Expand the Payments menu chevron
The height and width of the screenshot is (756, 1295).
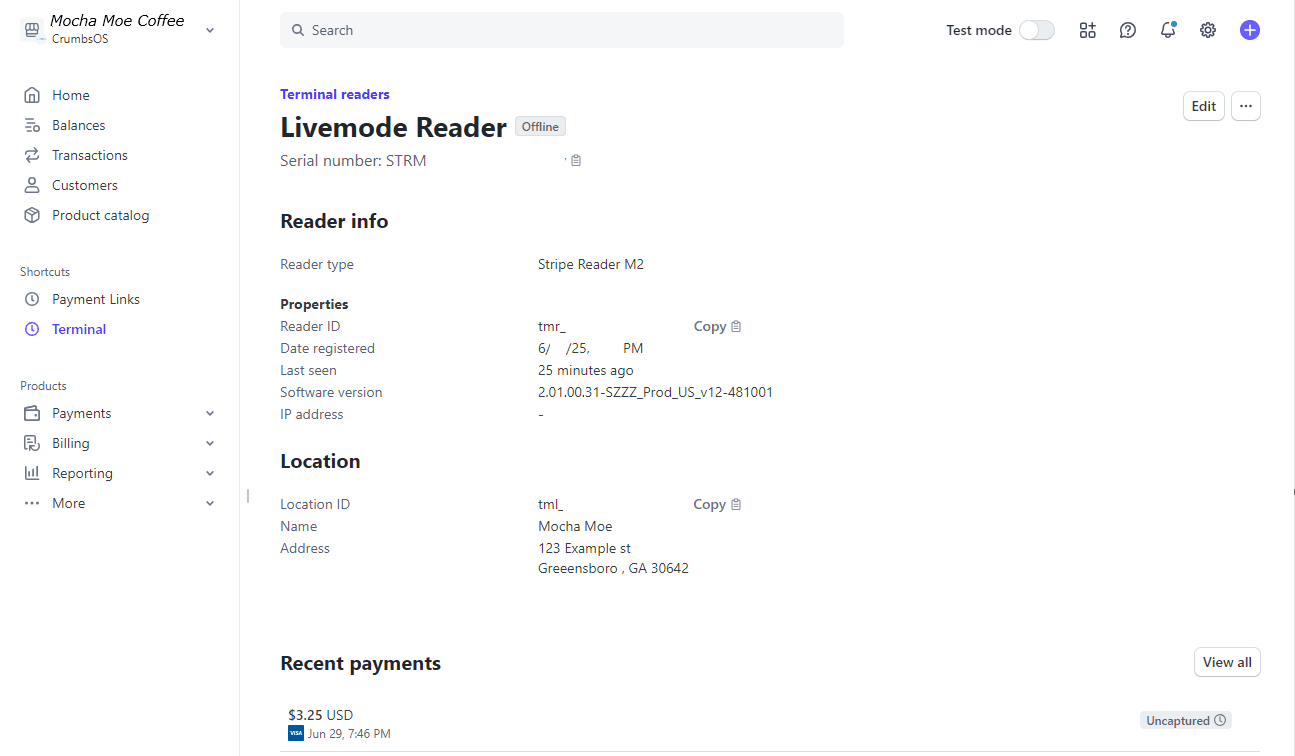[x=210, y=413]
